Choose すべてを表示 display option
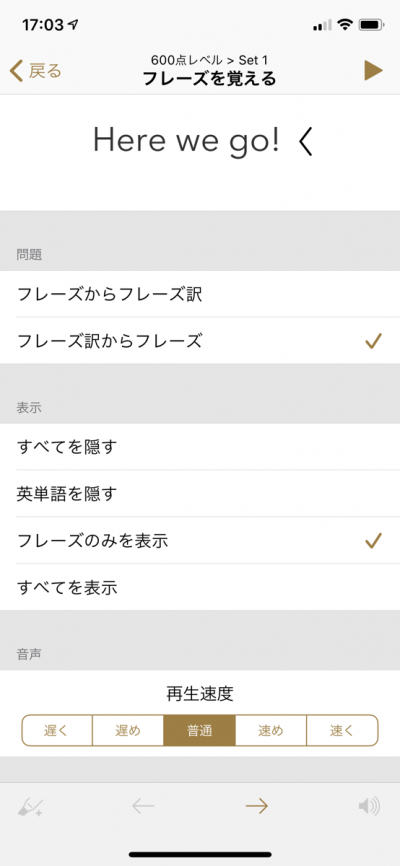Screen dimensions: 400x866 200,588
